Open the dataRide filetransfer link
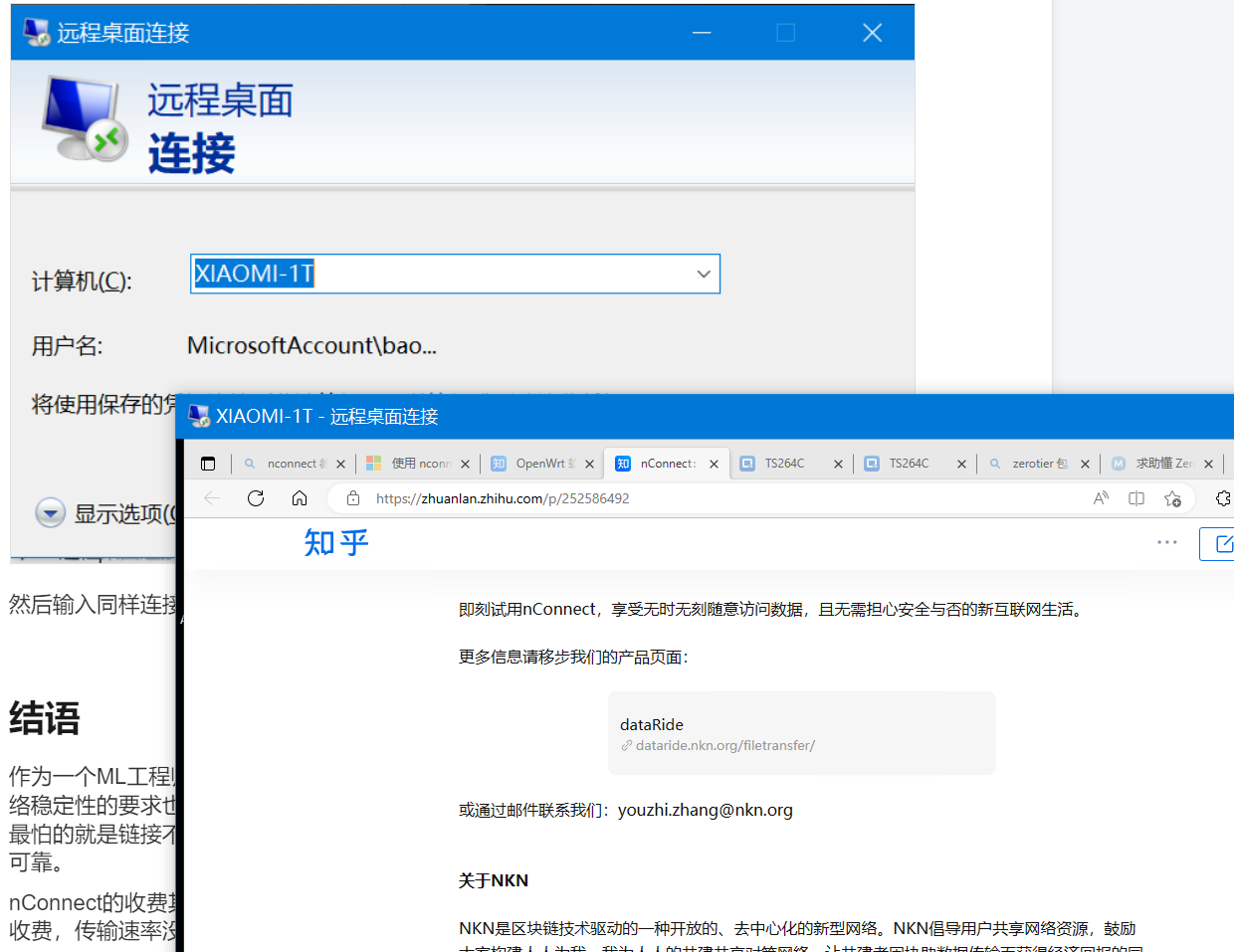Viewport: 1234px width, 952px height. (x=801, y=733)
